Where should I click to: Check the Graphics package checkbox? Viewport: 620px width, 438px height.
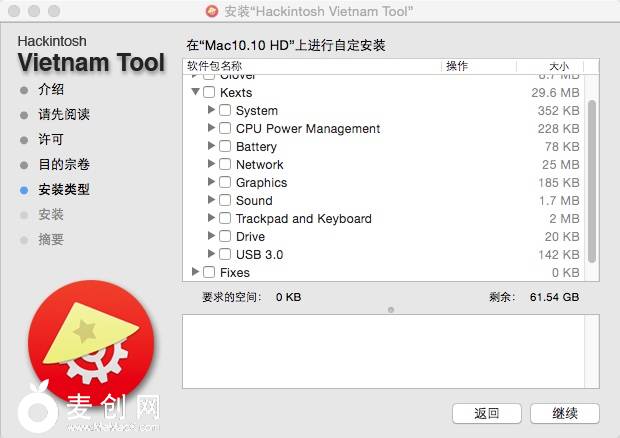(x=225, y=183)
